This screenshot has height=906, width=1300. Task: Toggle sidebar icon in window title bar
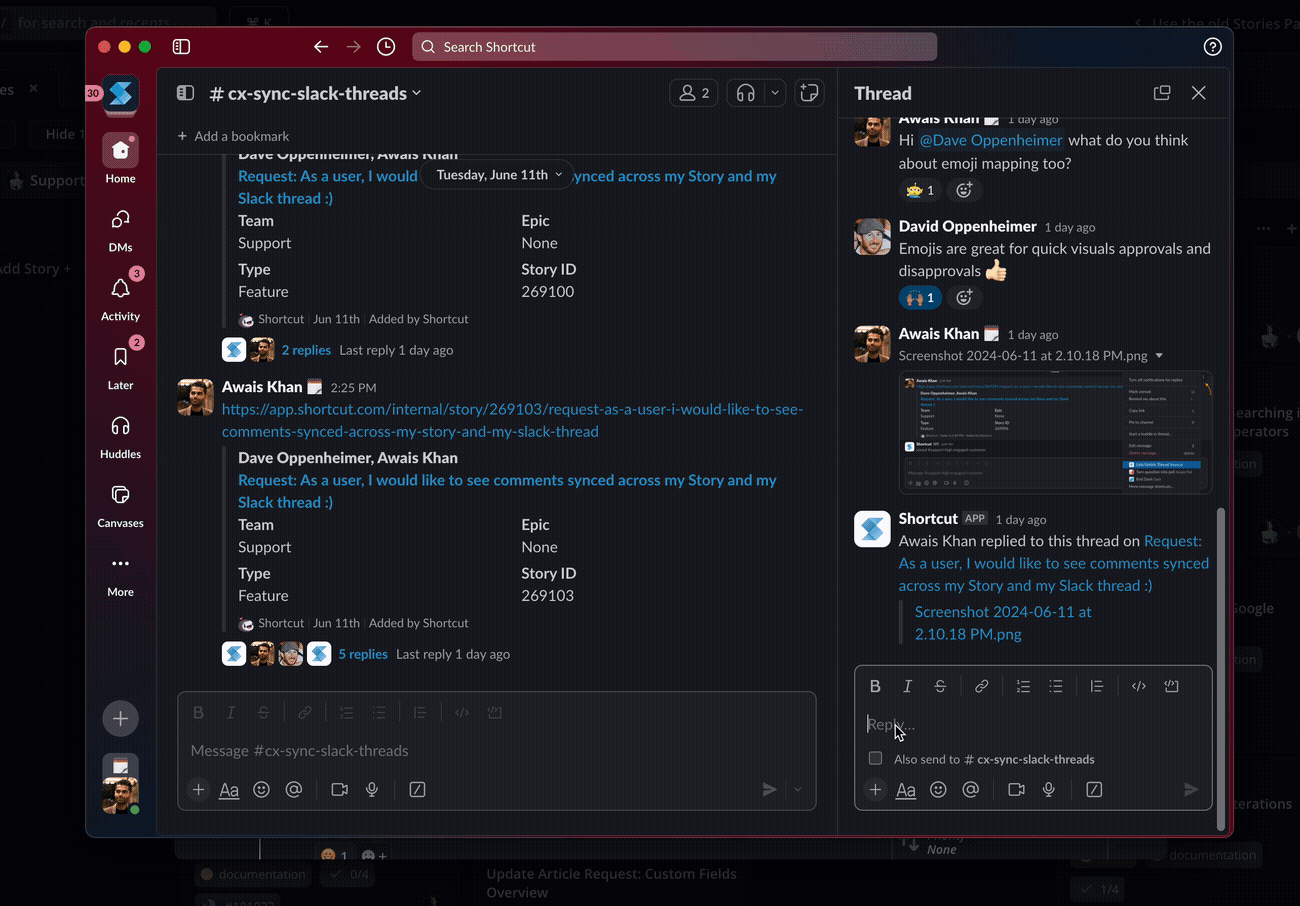click(x=181, y=46)
